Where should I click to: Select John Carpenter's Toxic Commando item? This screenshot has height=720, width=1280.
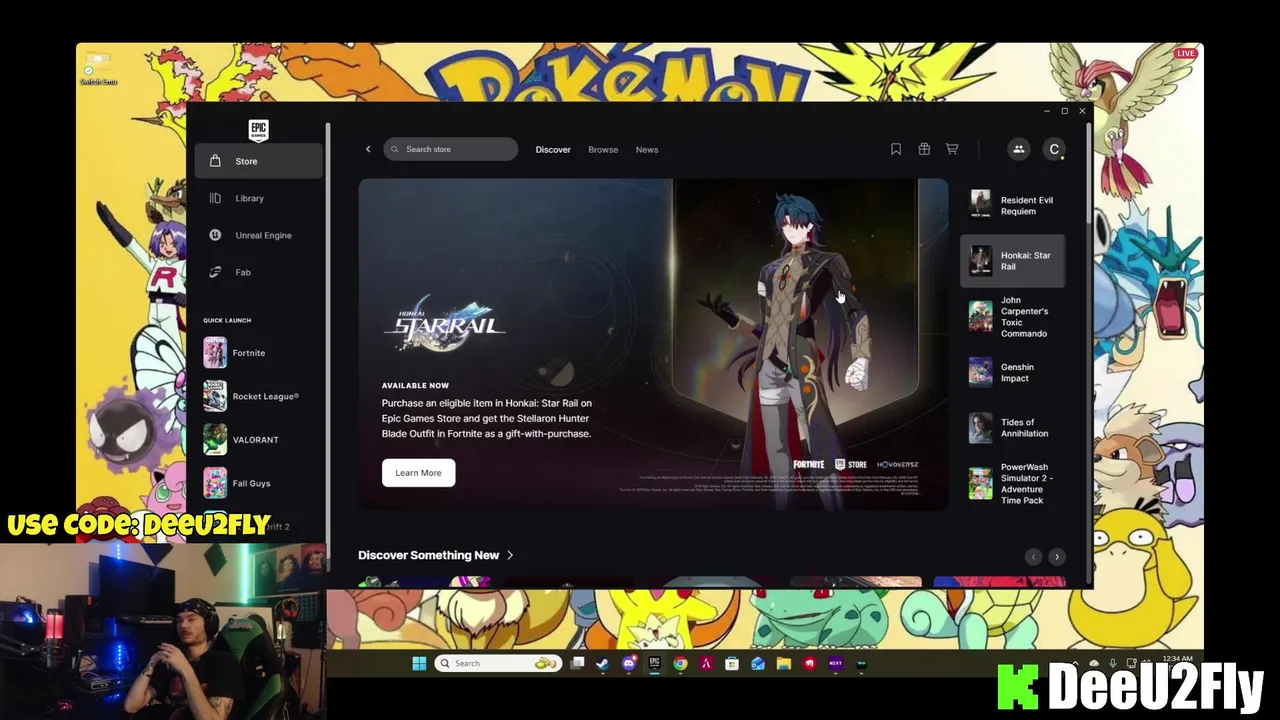click(x=1012, y=316)
